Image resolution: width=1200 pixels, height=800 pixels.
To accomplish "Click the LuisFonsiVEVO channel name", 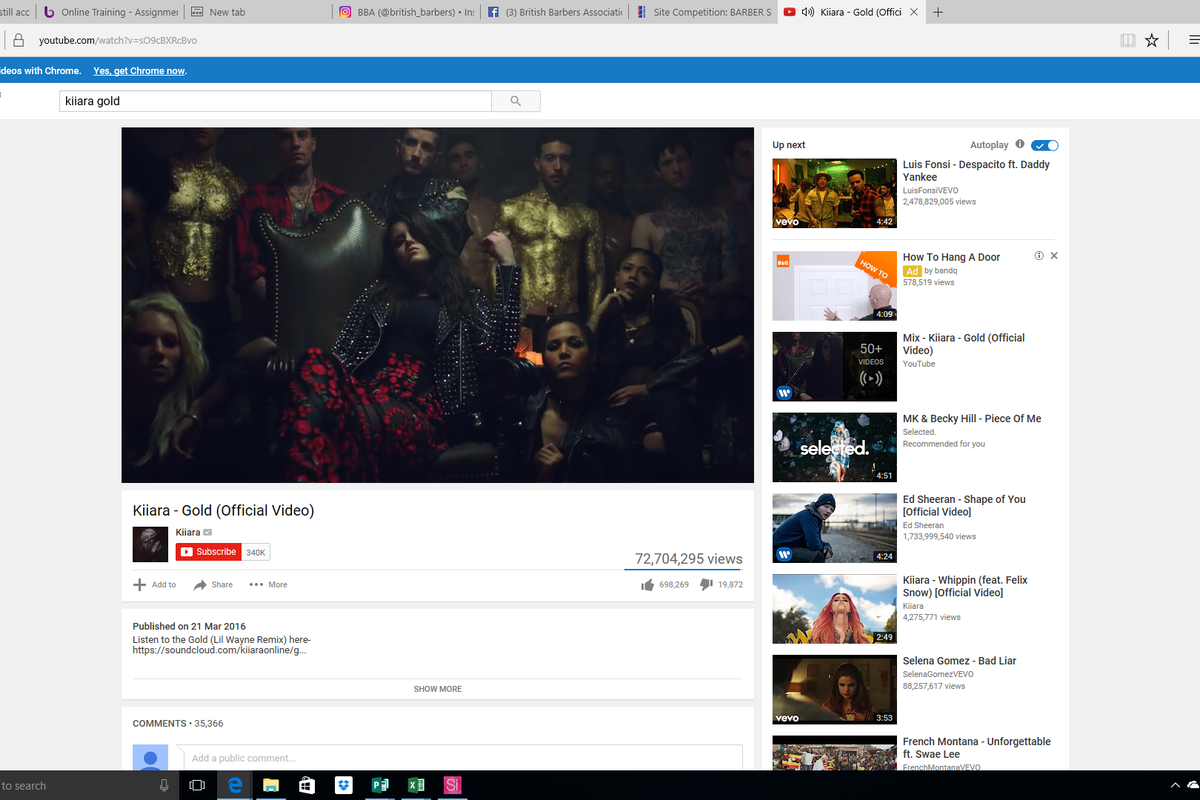I will (929, 189).
